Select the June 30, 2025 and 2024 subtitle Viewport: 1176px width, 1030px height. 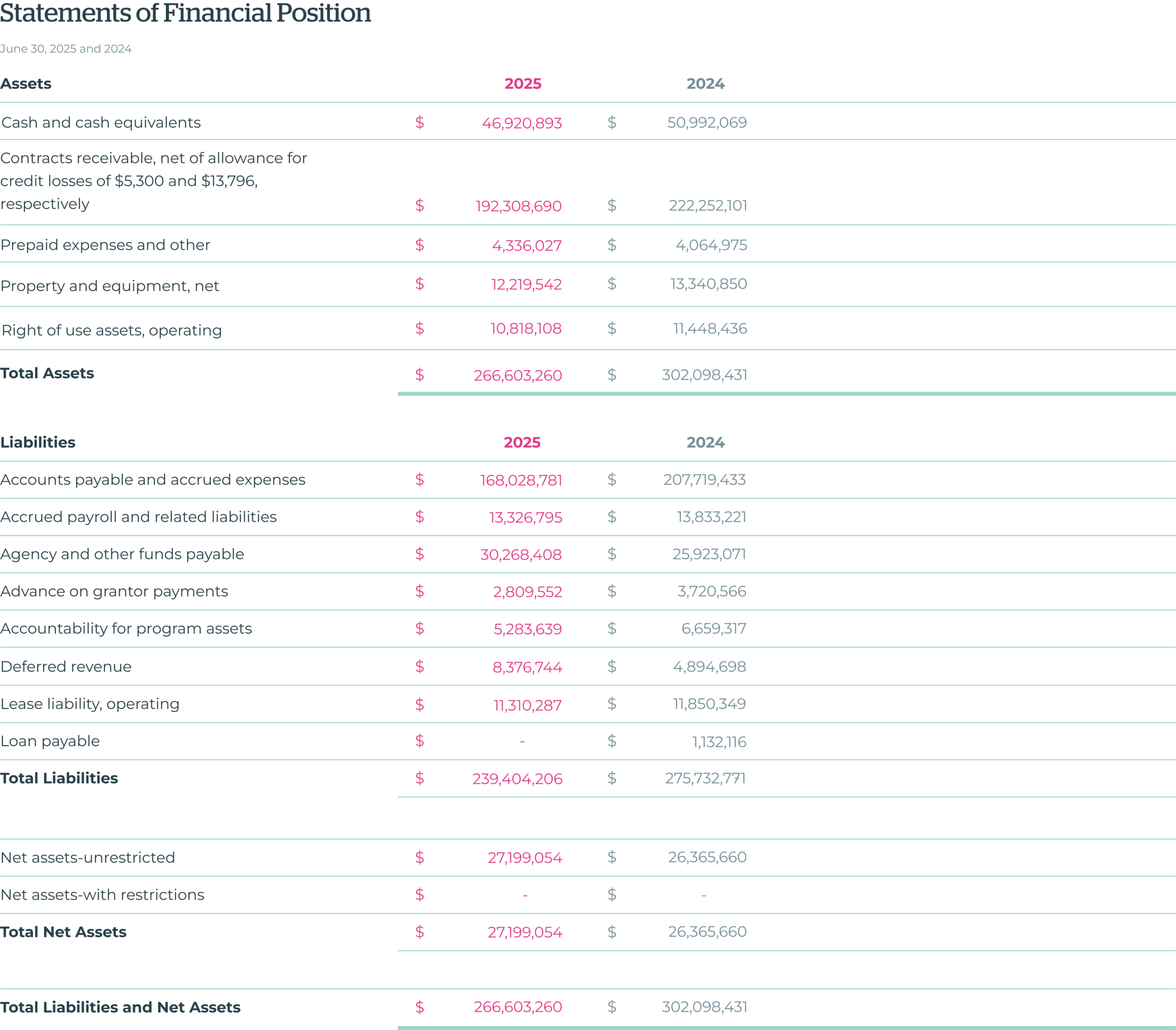click(66, 49)
